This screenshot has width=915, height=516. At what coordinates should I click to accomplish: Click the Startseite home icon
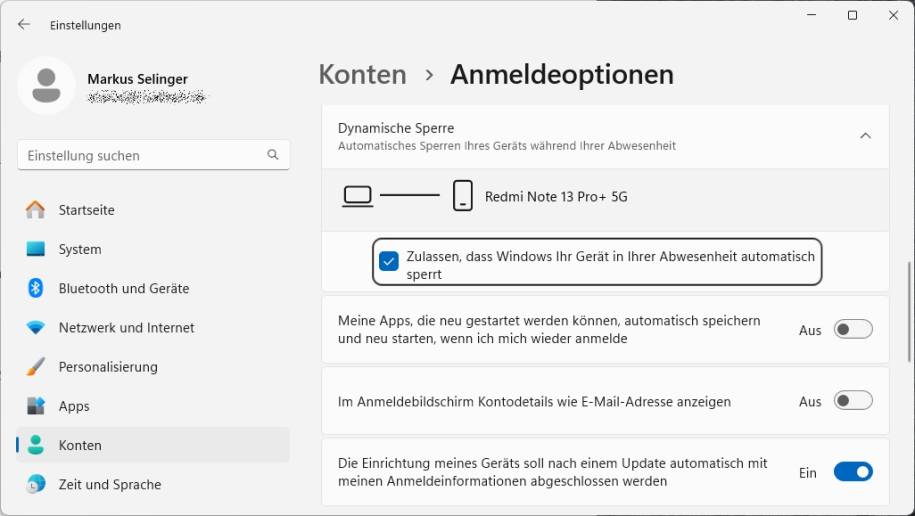point(35,210)
